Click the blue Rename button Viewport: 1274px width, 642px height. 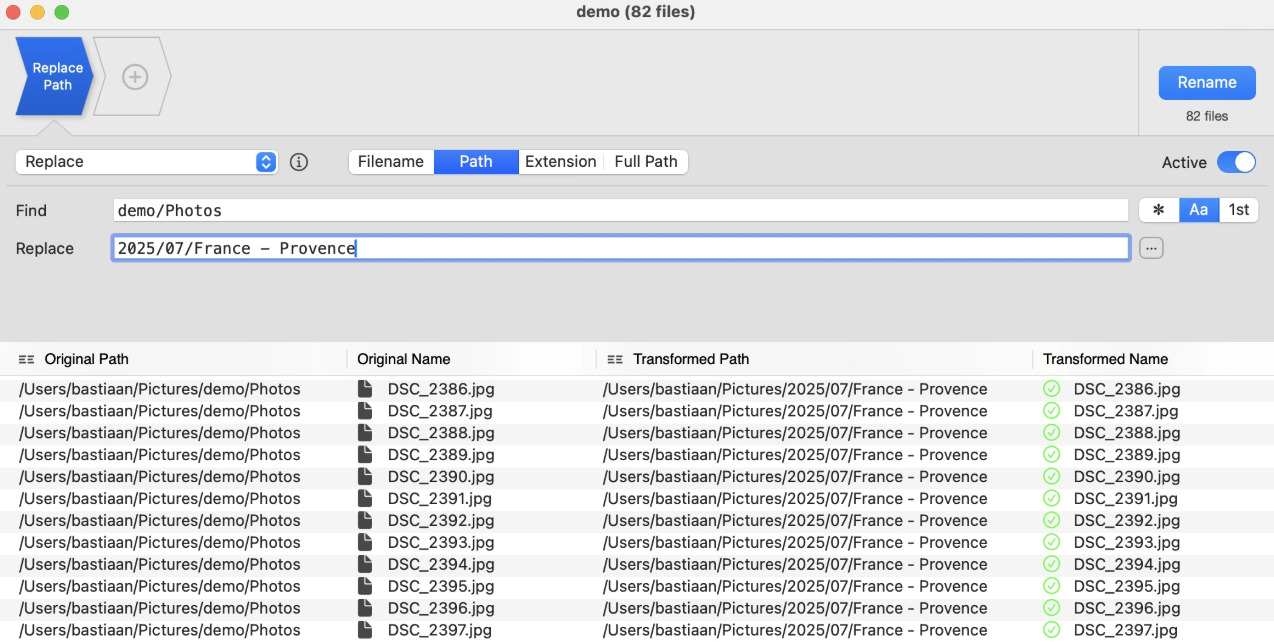[1207, 83]
